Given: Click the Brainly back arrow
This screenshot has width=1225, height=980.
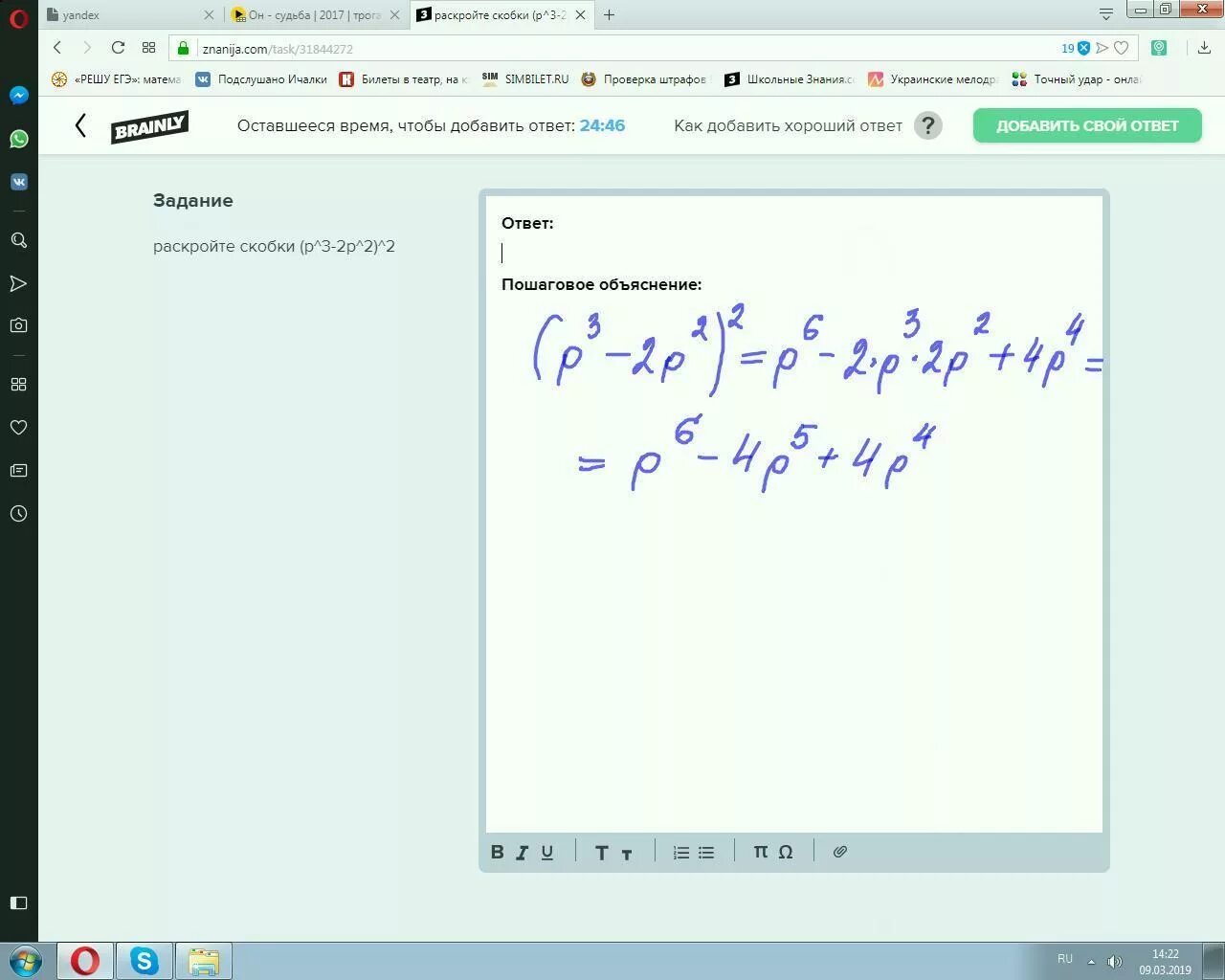Looking at the screenshot, I should point(80,125).
